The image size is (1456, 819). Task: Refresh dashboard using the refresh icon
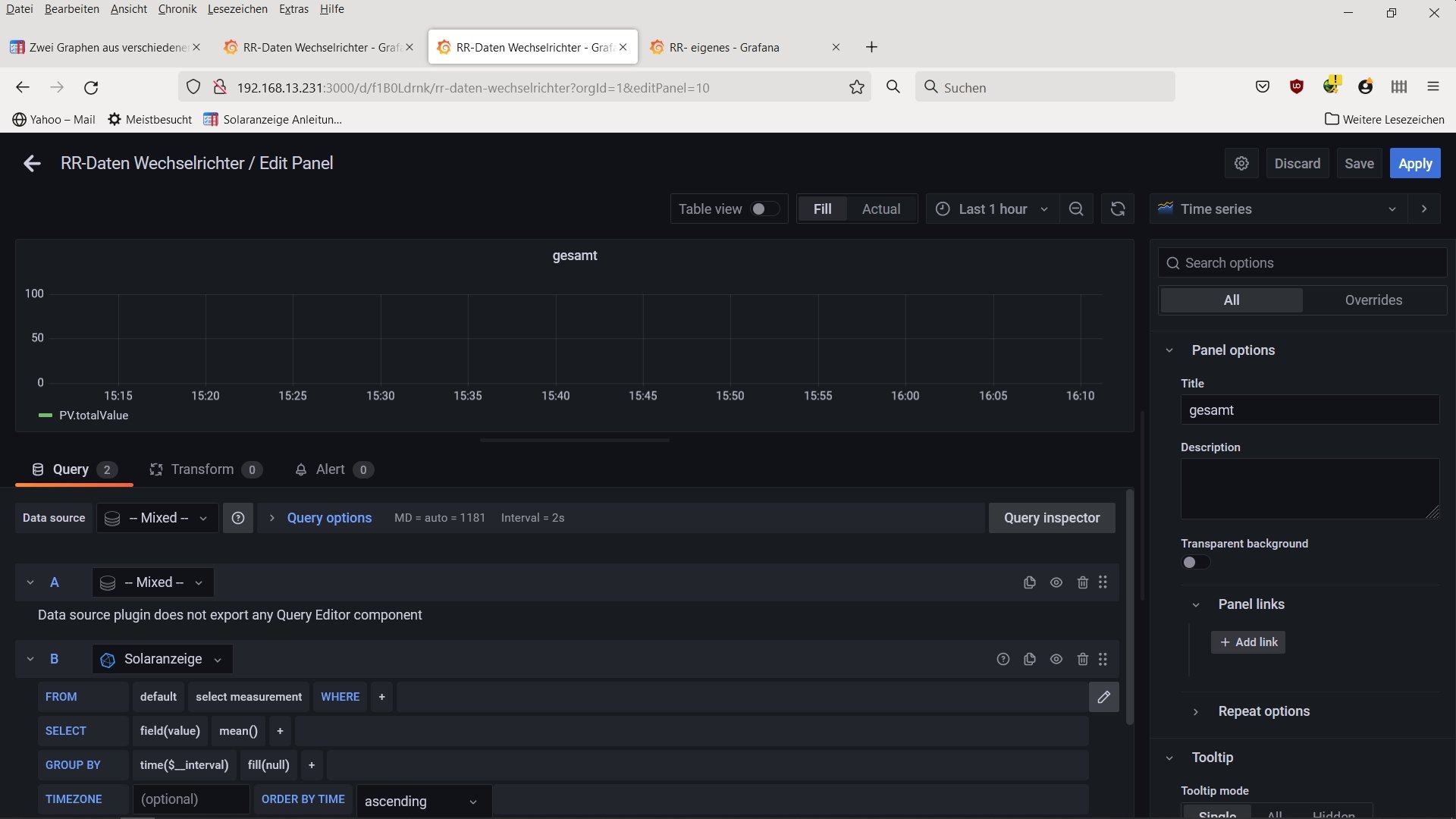pos(1117,209)
